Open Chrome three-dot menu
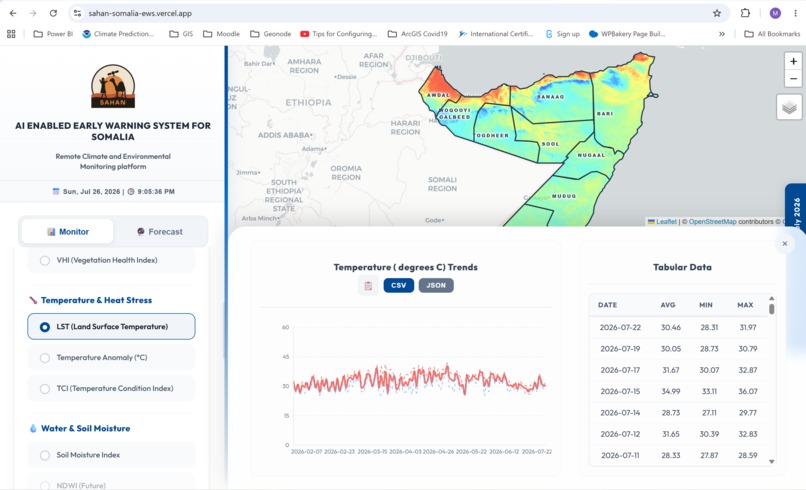The image size is (806, 490). [795, 13]
